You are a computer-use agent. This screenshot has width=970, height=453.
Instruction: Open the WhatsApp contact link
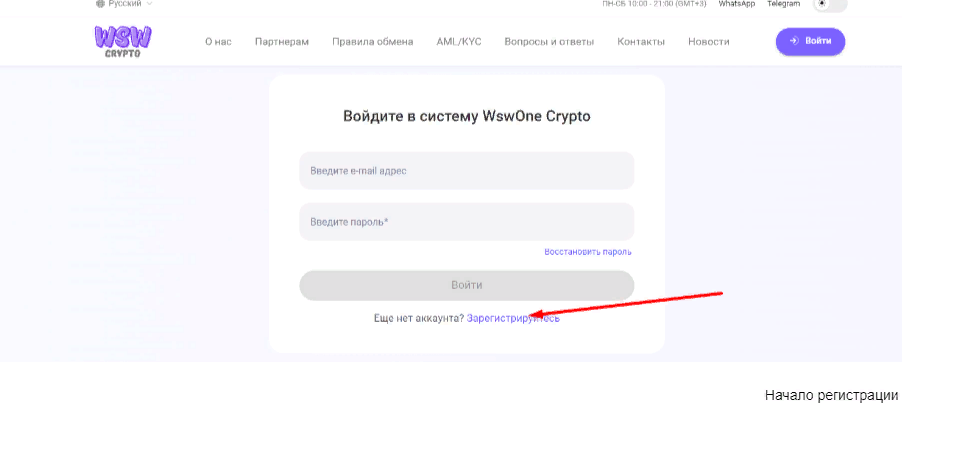pyautogui.click(x=736, y=4)
